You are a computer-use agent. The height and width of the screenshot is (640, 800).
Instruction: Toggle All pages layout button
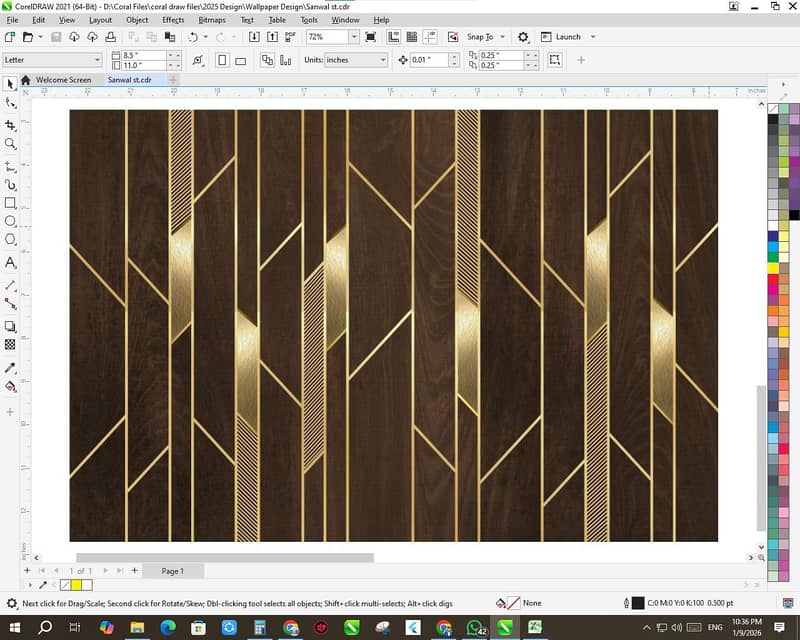267,60
